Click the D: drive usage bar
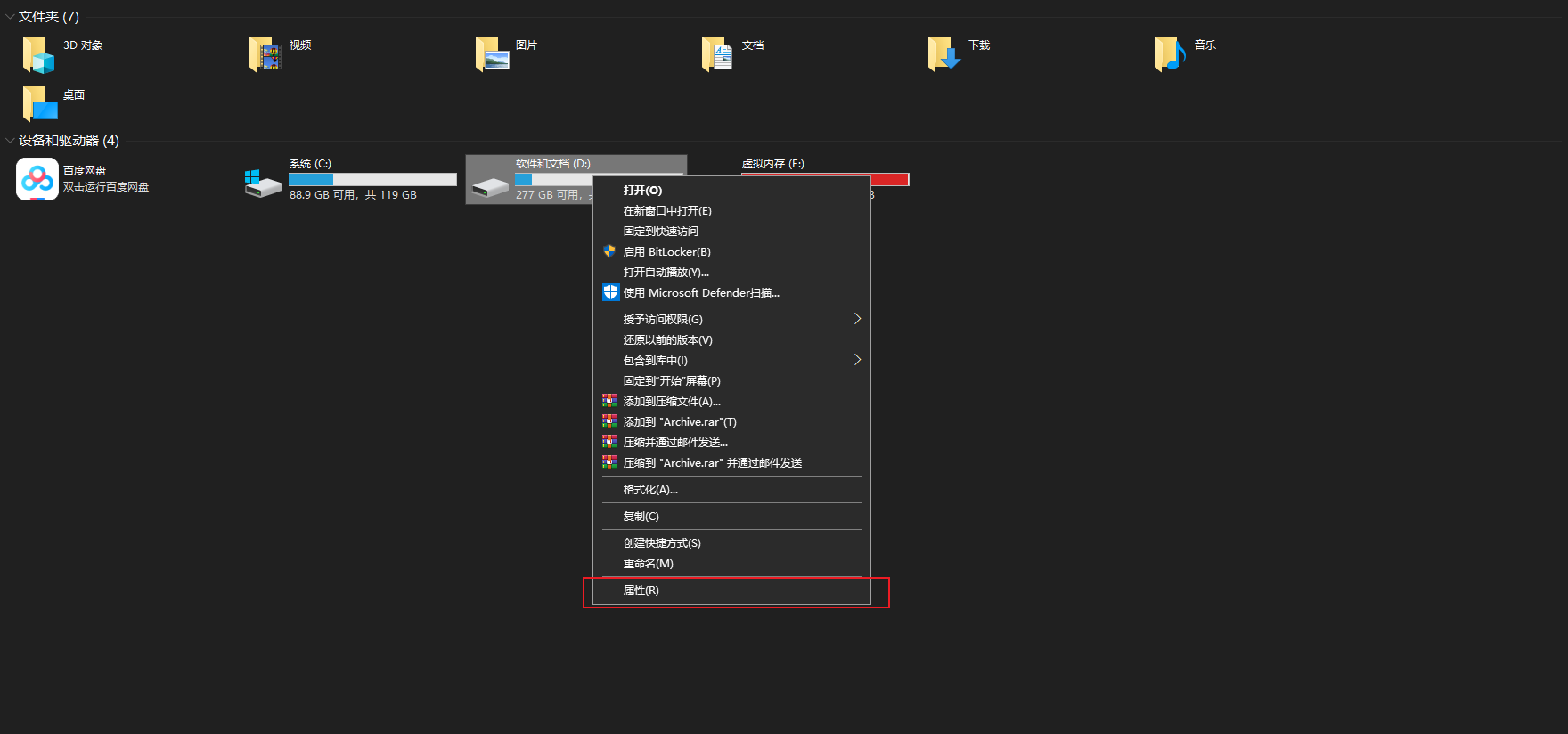 tap(553, 179)
